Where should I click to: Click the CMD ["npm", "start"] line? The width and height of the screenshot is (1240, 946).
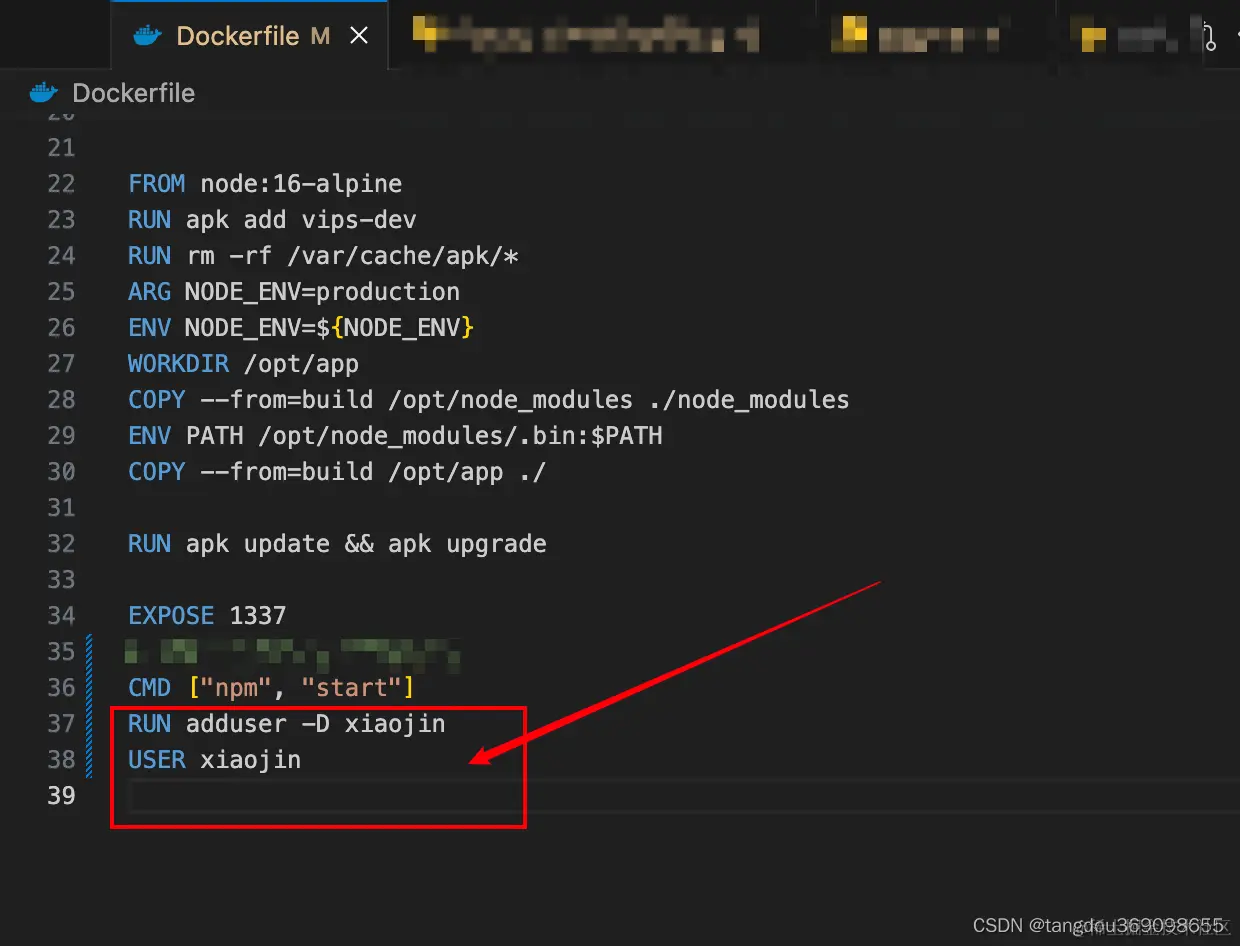(271, 688)
